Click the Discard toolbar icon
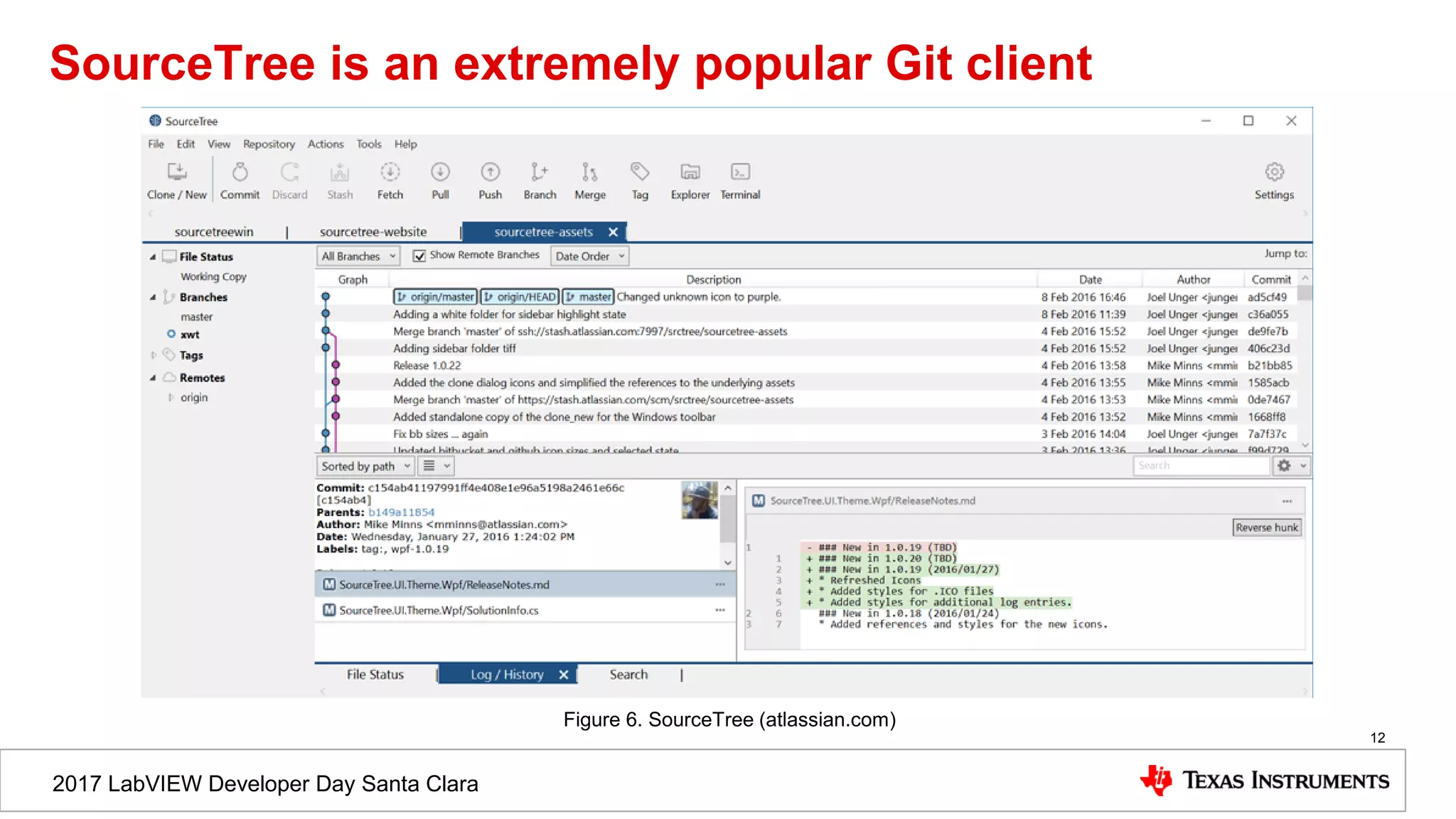1456x819 pixels. point(289,172)
